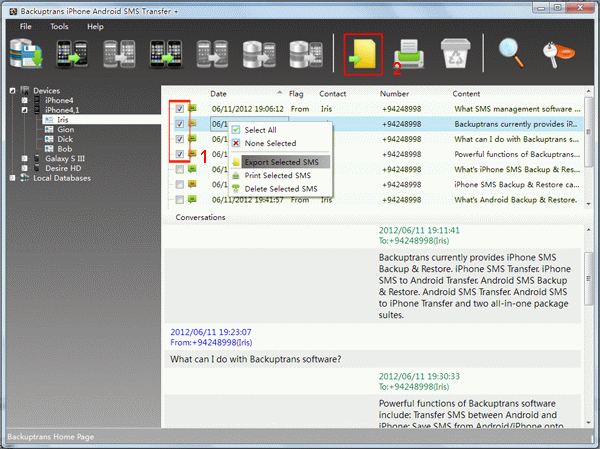Check the box for What's iPhone SMS Backup row
The image size is (600, 449).
(x=179, y=169)
